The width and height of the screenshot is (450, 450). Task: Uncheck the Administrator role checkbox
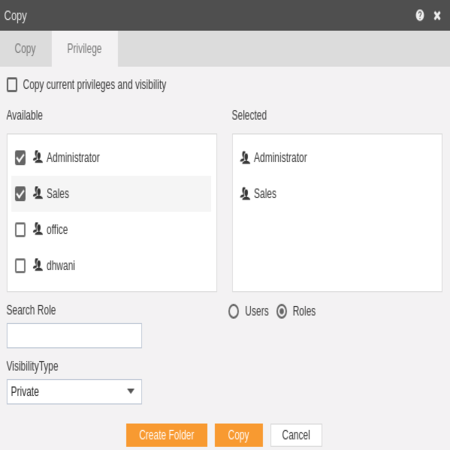pos(20,158)
